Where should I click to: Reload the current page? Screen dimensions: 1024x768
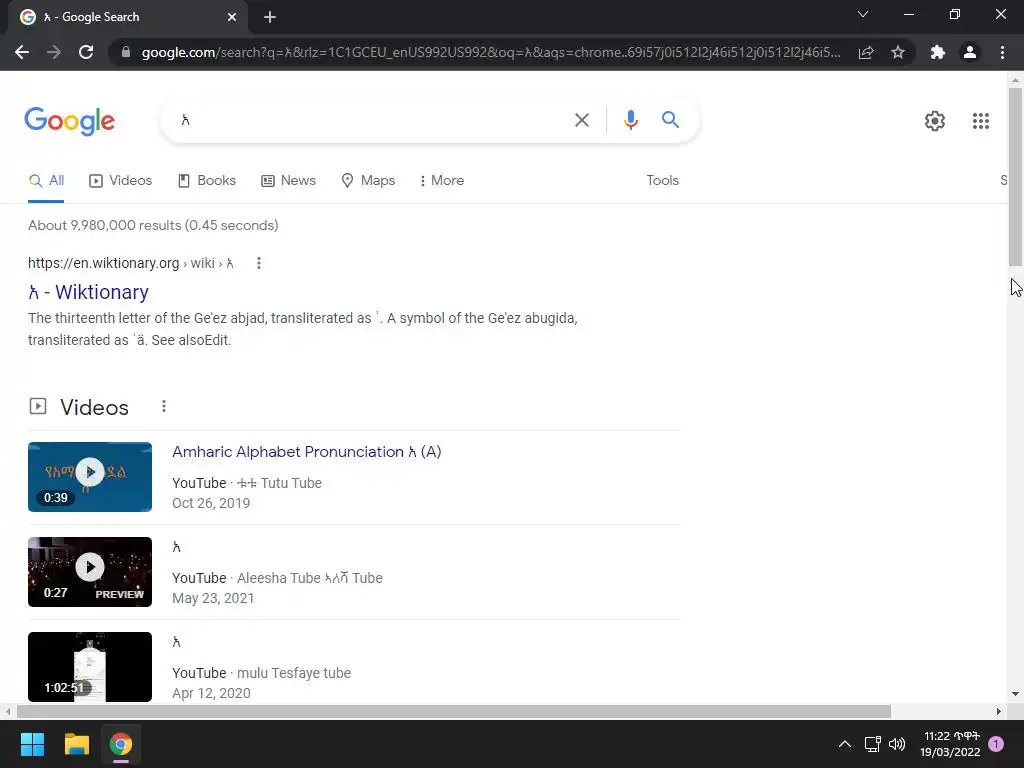[x=86, y=52]
